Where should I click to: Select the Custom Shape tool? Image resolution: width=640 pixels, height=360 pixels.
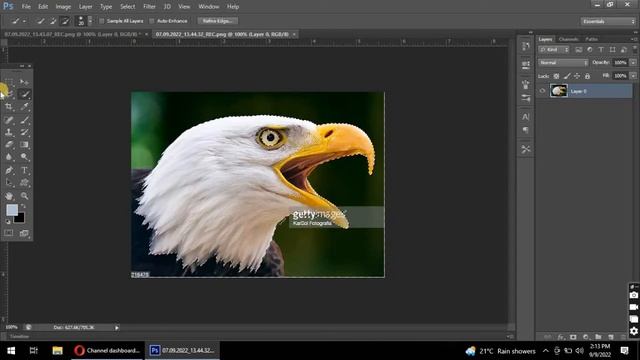pos(24,182)
